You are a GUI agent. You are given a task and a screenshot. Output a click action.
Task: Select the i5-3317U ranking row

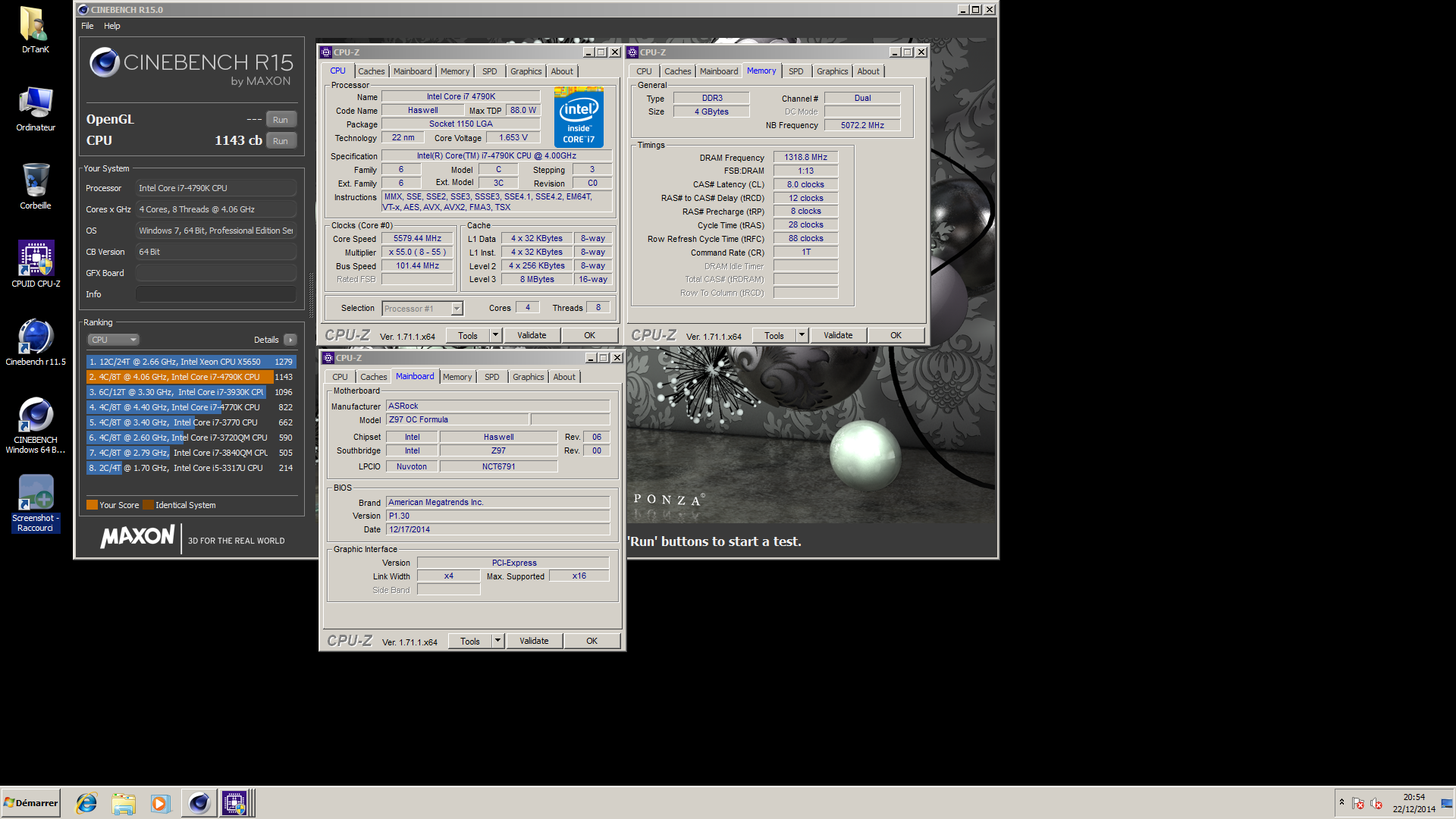[x=191, y=468]
